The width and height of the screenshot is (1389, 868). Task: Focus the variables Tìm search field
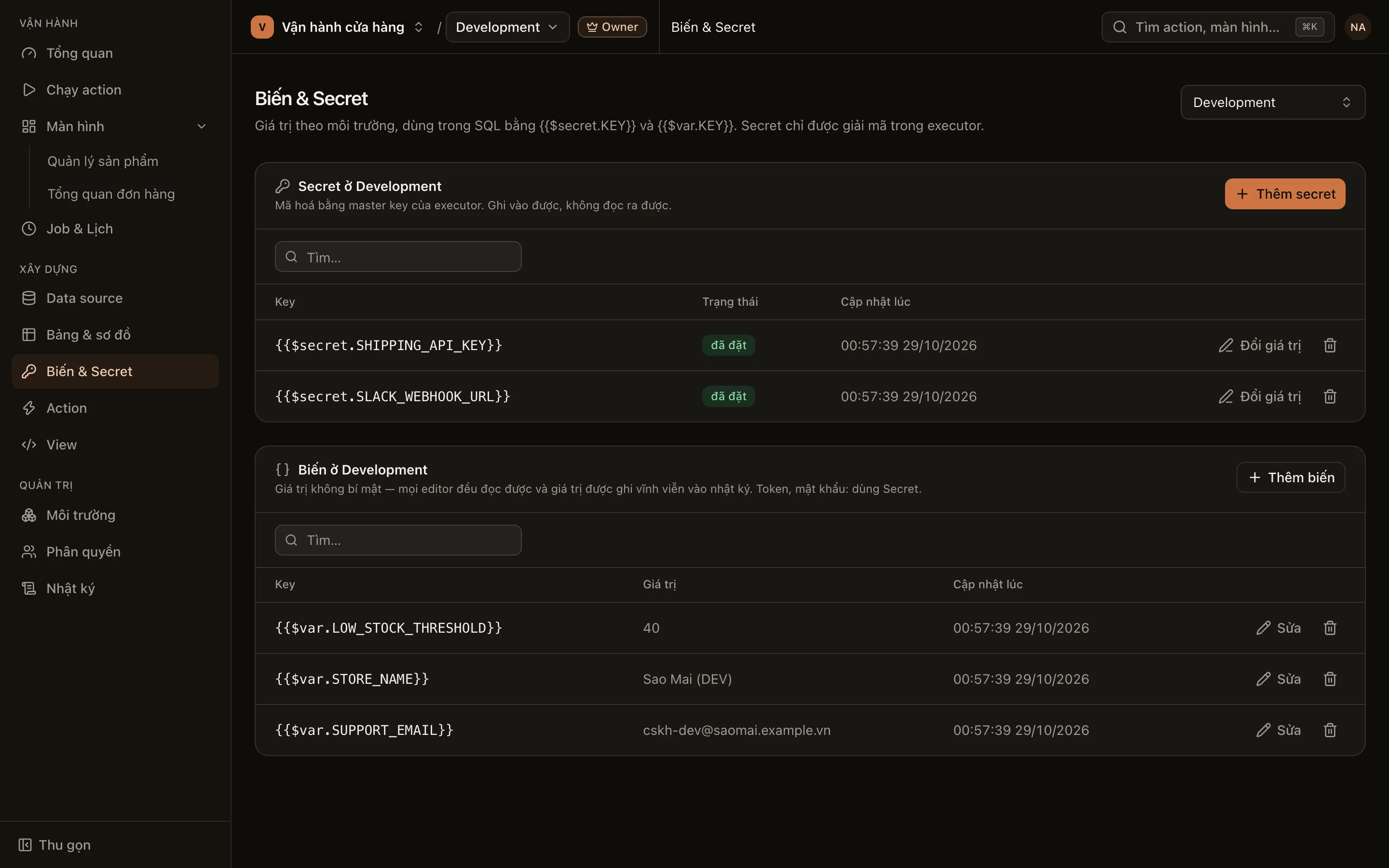398,540
